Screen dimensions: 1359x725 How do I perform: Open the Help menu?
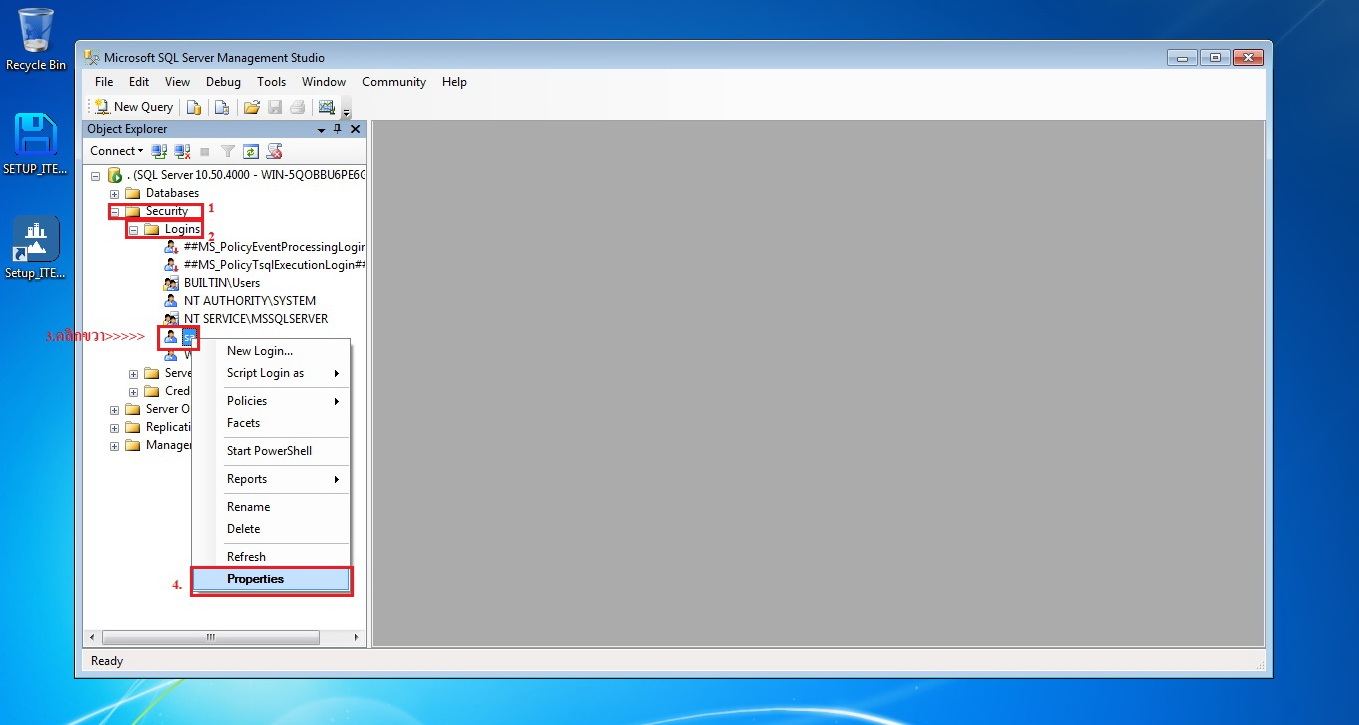point(454,82)
